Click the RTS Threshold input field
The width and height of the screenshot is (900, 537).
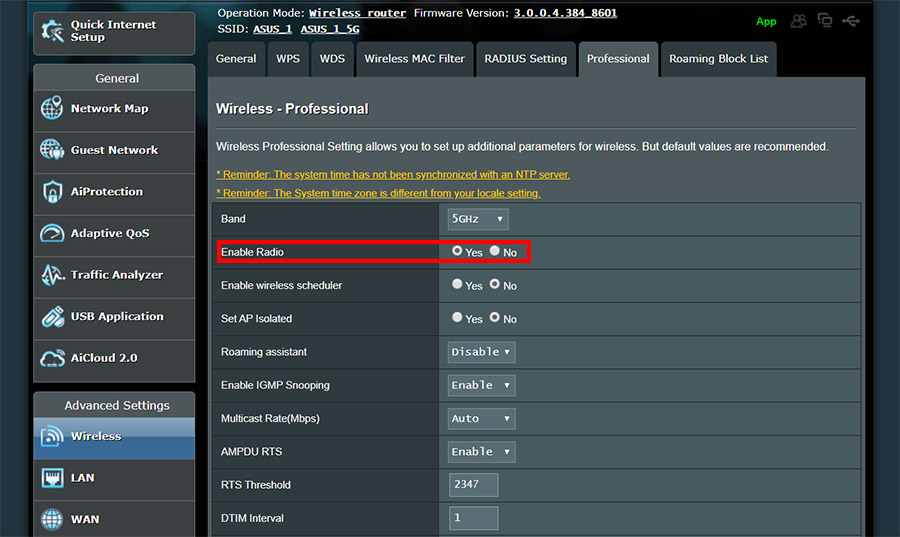(x=474, y=485)
